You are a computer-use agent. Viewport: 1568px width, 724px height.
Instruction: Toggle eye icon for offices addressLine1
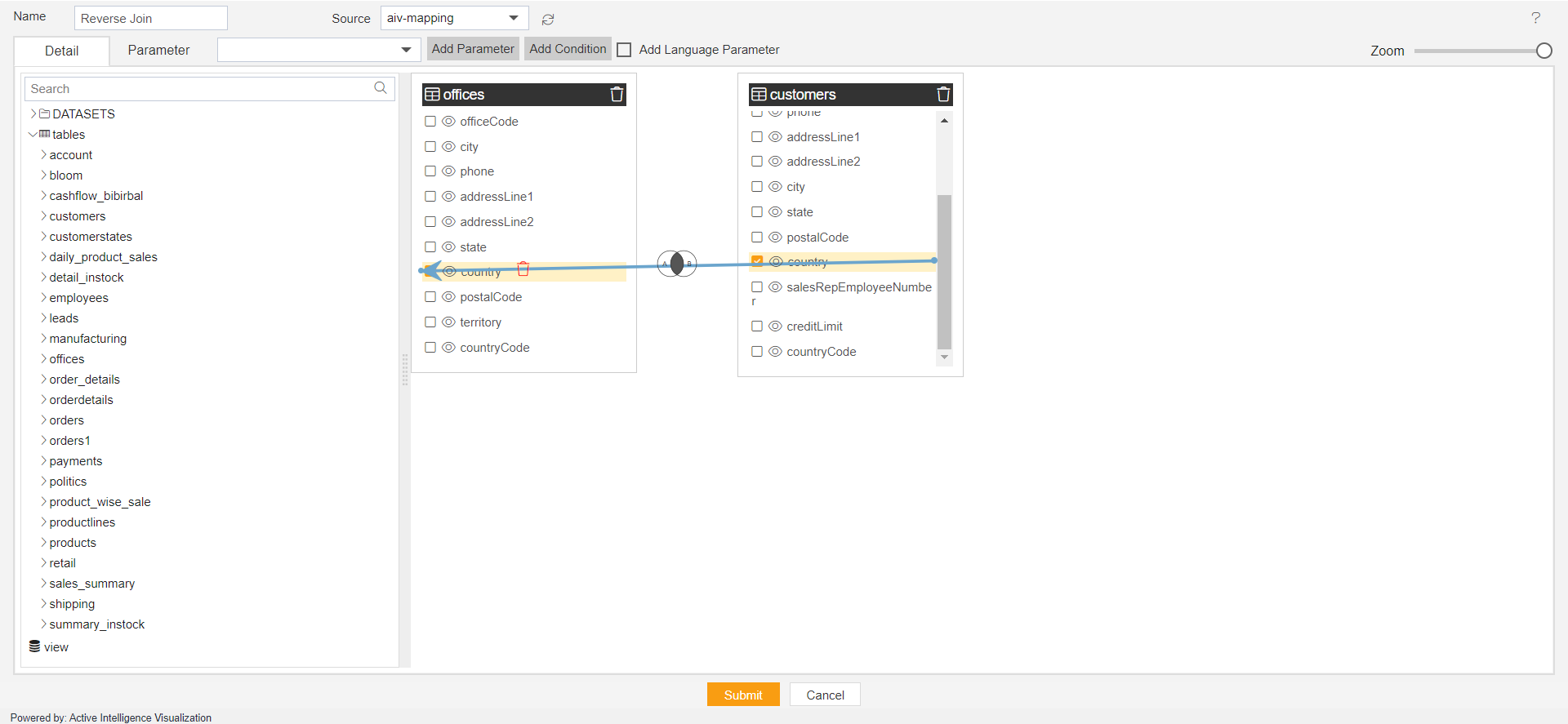coord(448,197)
